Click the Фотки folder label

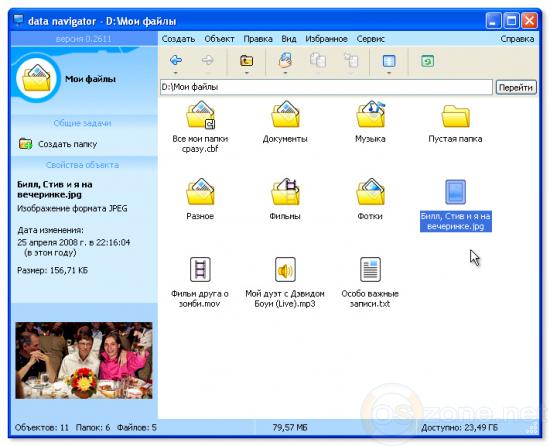pyautogui.click(x=370, y=216)
